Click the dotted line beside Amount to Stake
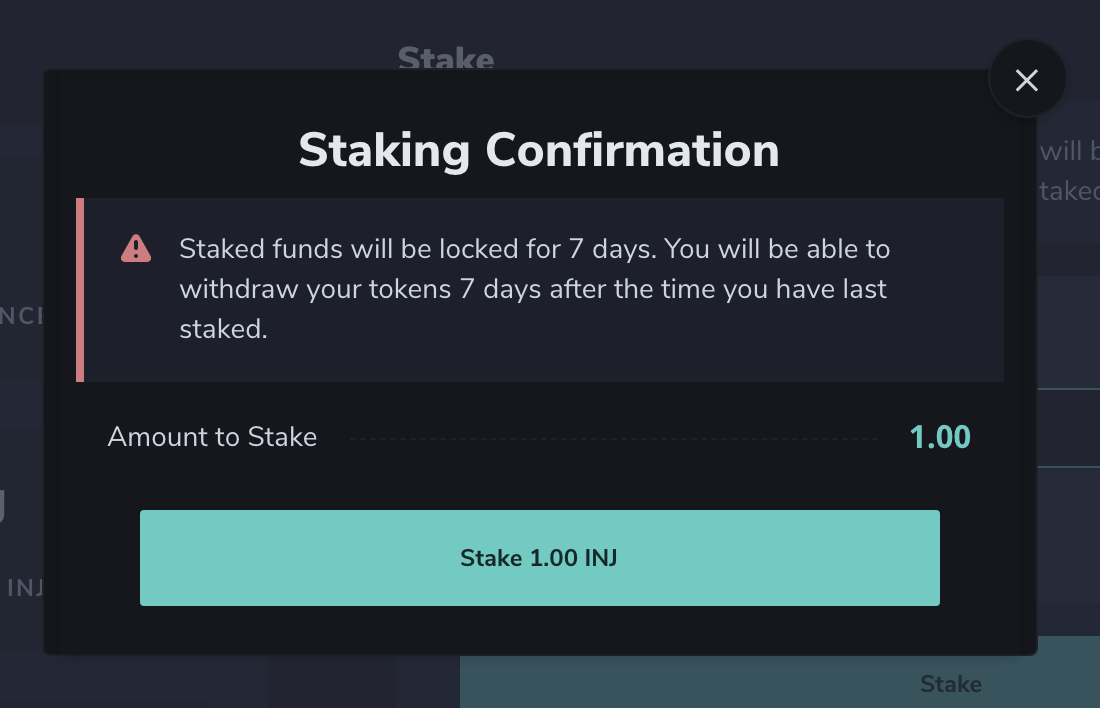The width and height of the screenshot is (1100, 708). point(612,438)
